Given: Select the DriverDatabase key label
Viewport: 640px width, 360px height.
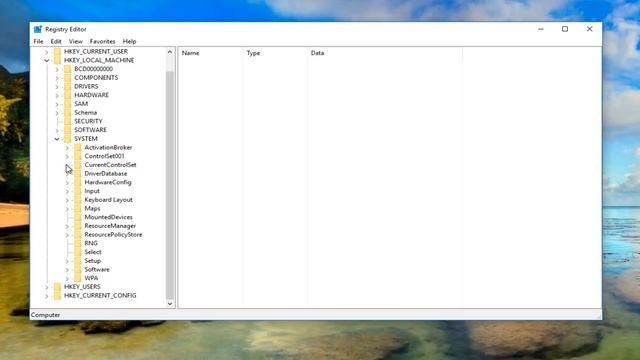Looking at the screenshot, I should (x=106, y=173).
